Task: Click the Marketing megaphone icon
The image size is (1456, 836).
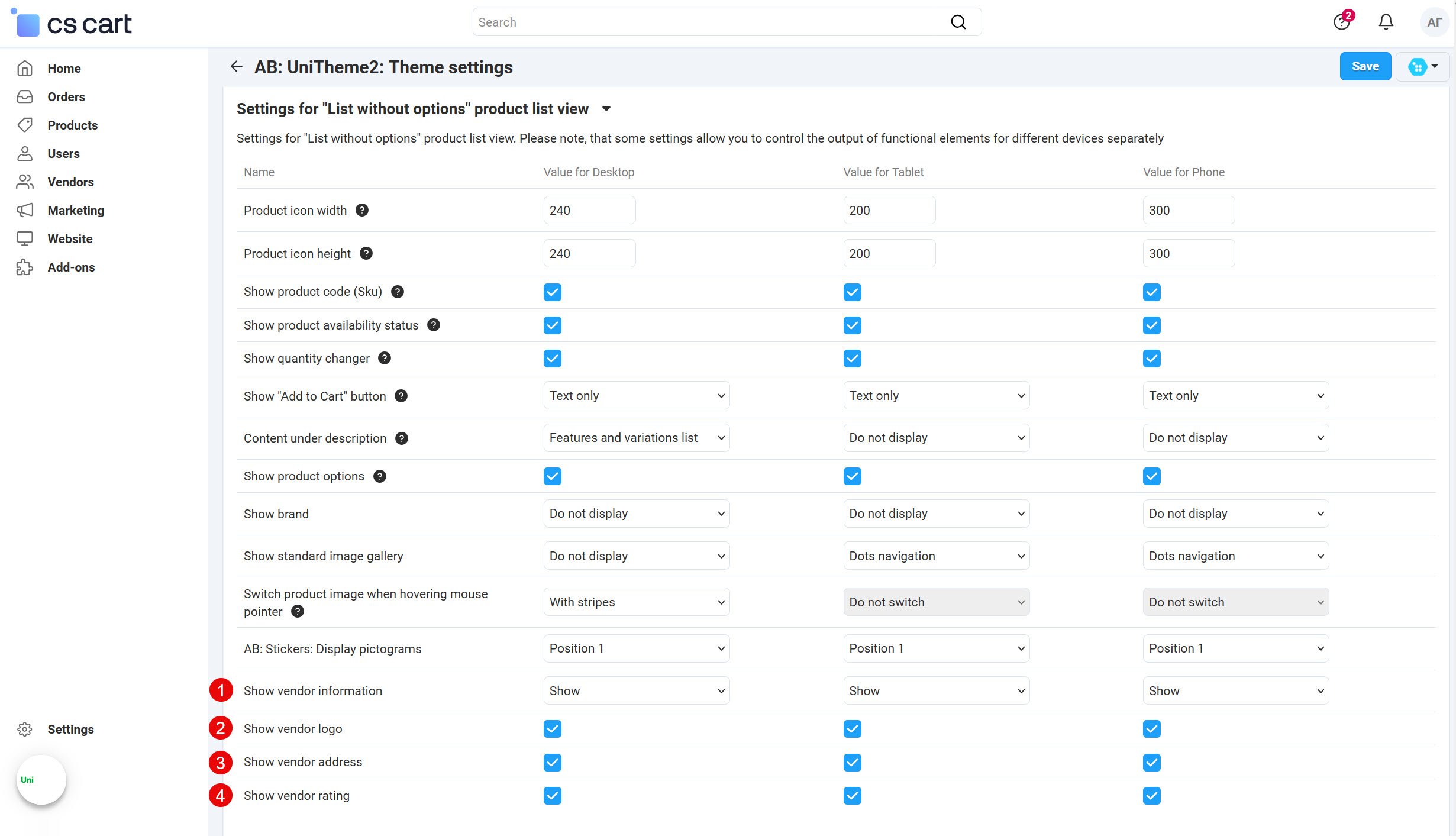Action: pos(25,210)
